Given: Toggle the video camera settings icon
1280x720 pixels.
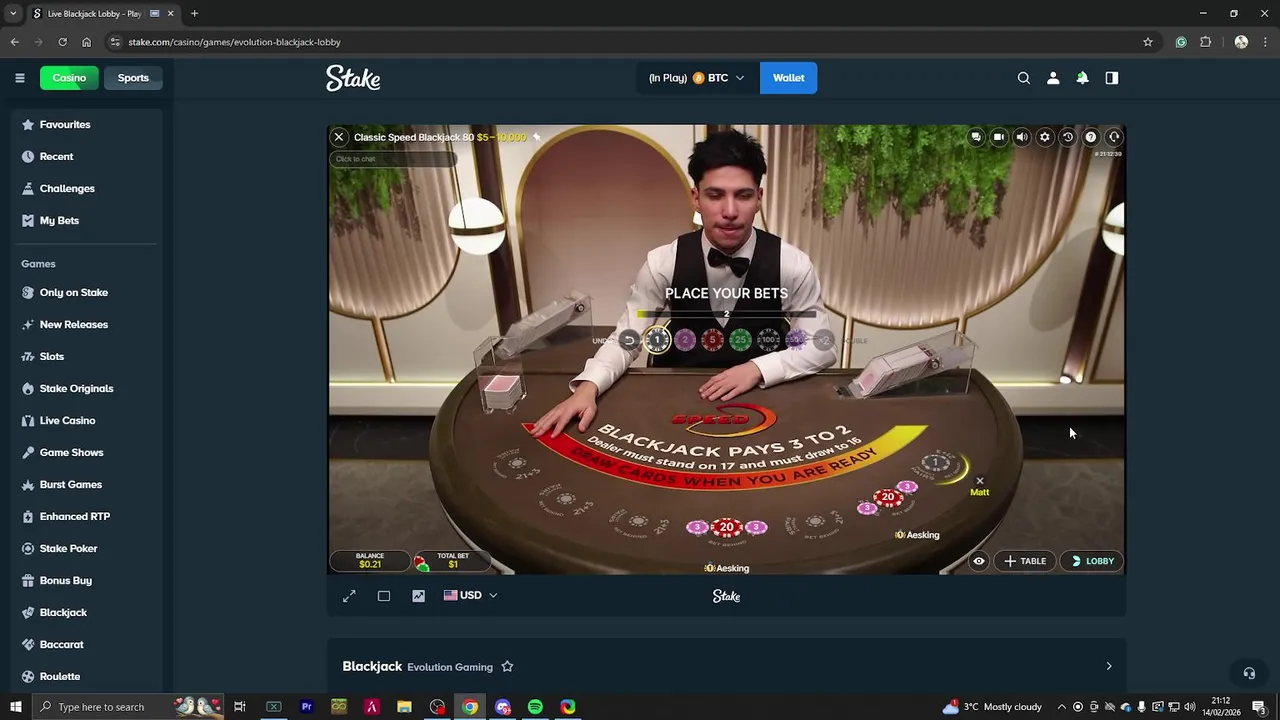Looking at the screenshot, I should tap(999, 137).
